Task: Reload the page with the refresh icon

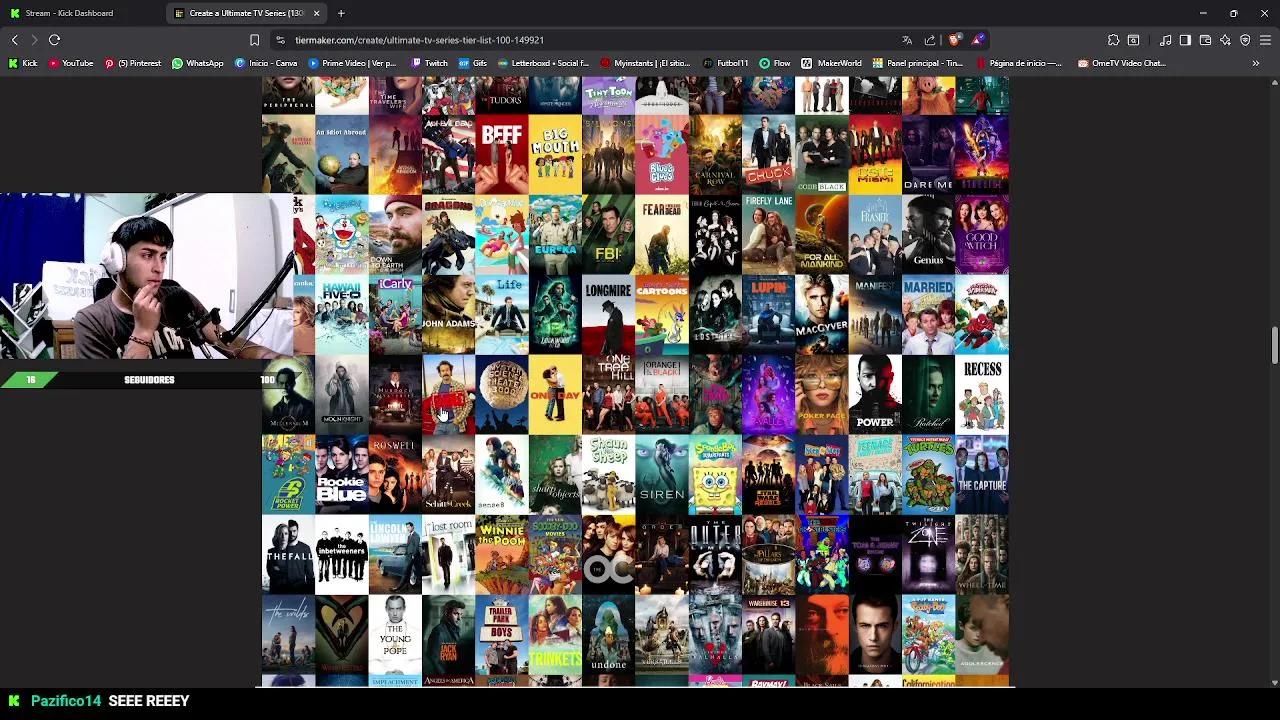Action: pyautogui.click(x=54, y=40)
